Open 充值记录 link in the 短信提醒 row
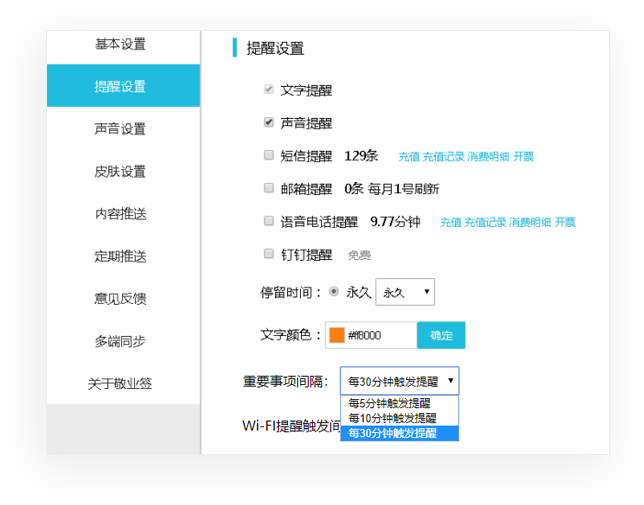The image size is (644, 505). [x=444, y=156]
